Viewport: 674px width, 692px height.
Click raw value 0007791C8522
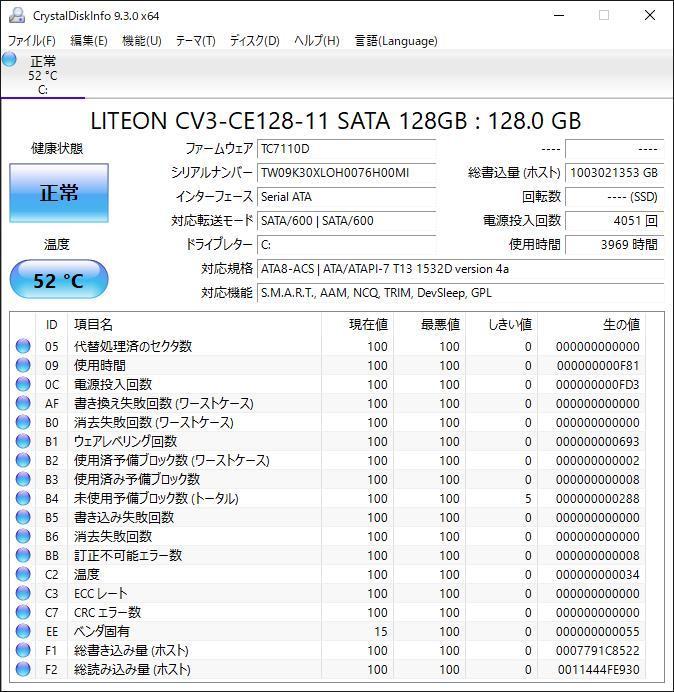coord(598,650)
